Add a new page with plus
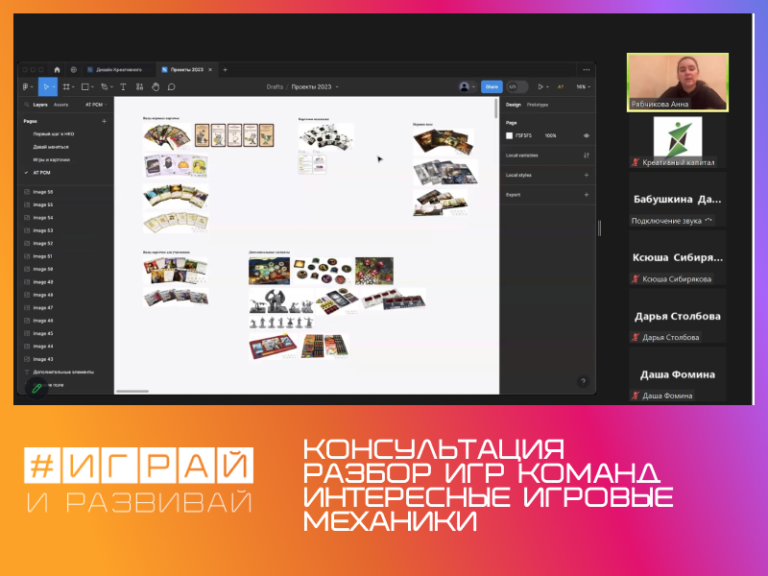 (104, 121)
